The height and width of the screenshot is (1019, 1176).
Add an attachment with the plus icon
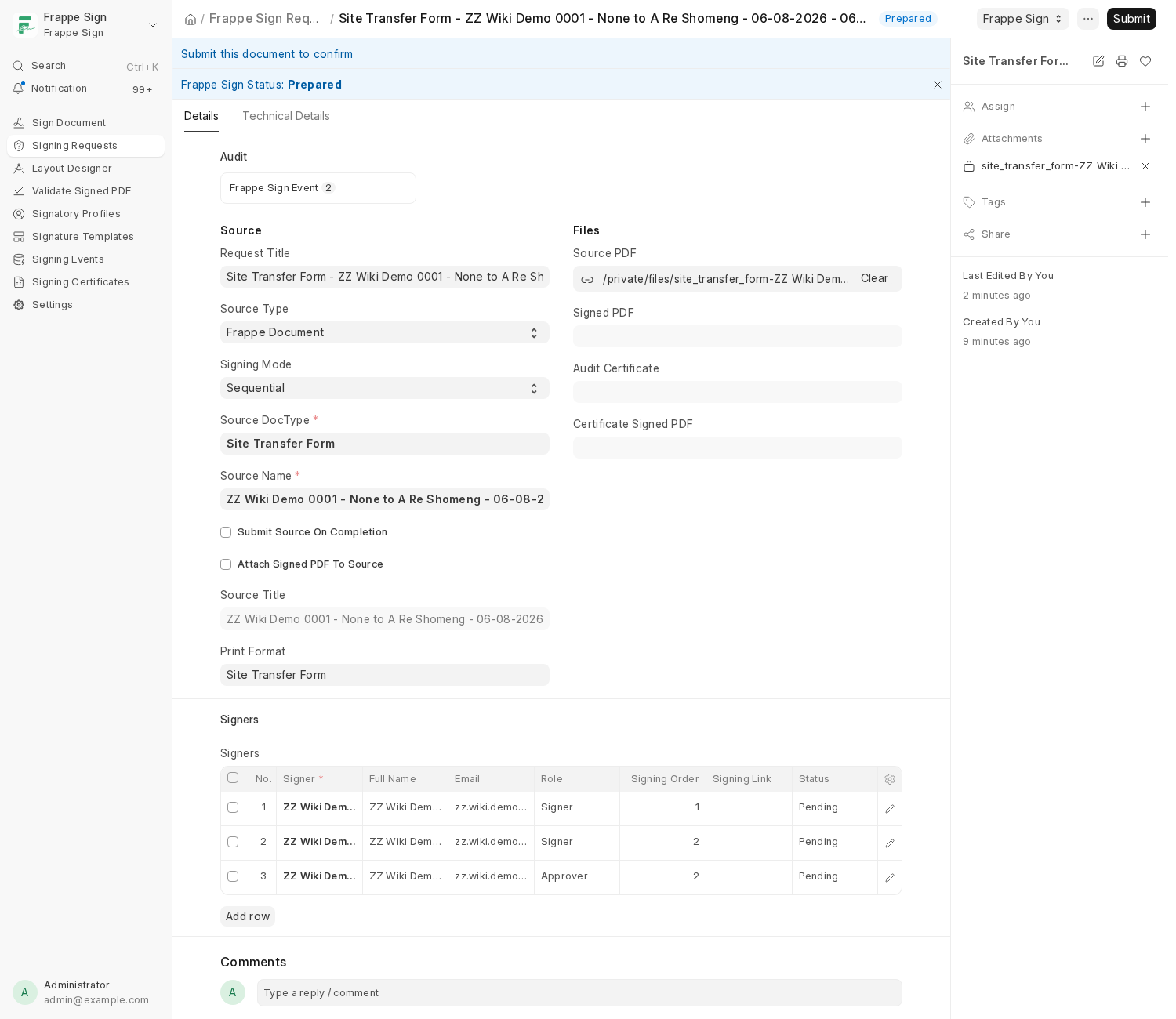[1145, 139]
